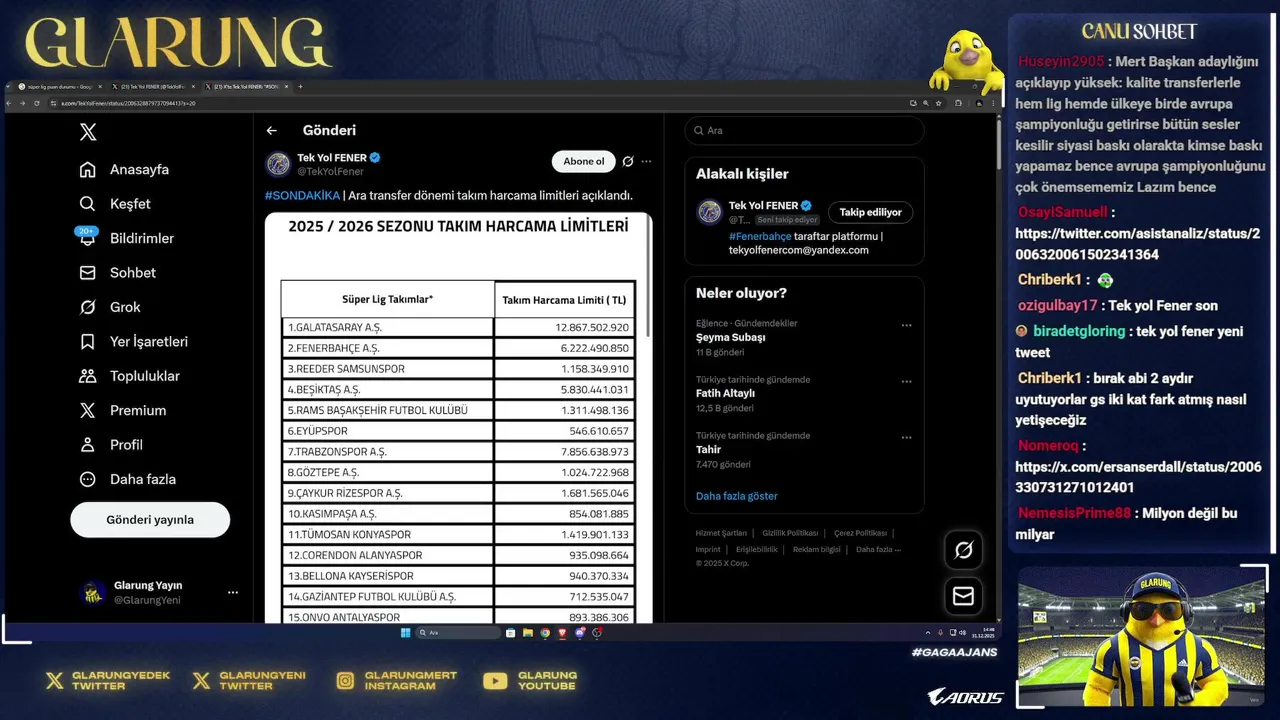Open more options for Tahir trend

coord(906,437)
